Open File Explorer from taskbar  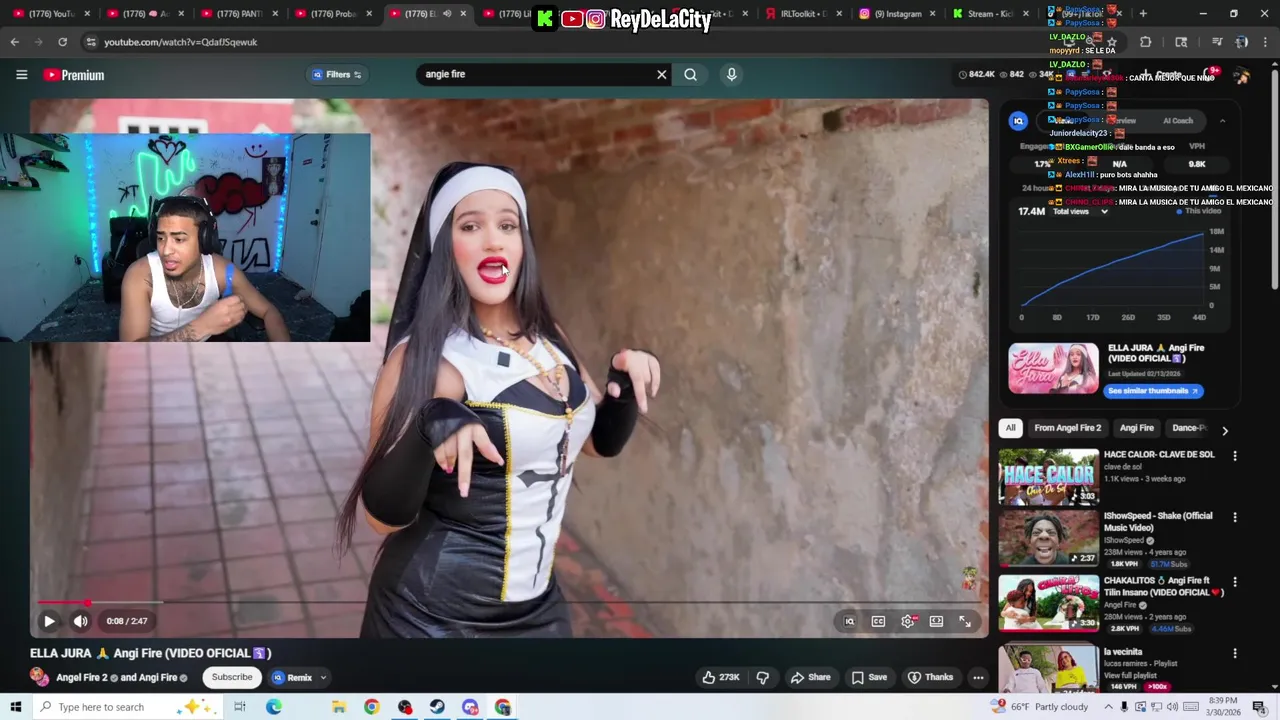pyautogui.click(x=339, y=707)
